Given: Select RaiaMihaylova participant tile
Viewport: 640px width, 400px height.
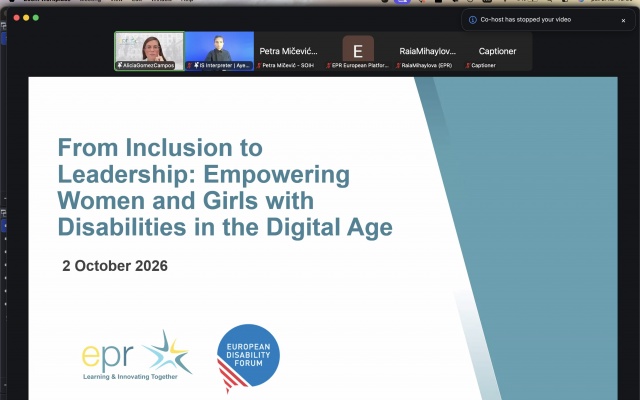Looking at the screenshot, I should coord(427,51).
